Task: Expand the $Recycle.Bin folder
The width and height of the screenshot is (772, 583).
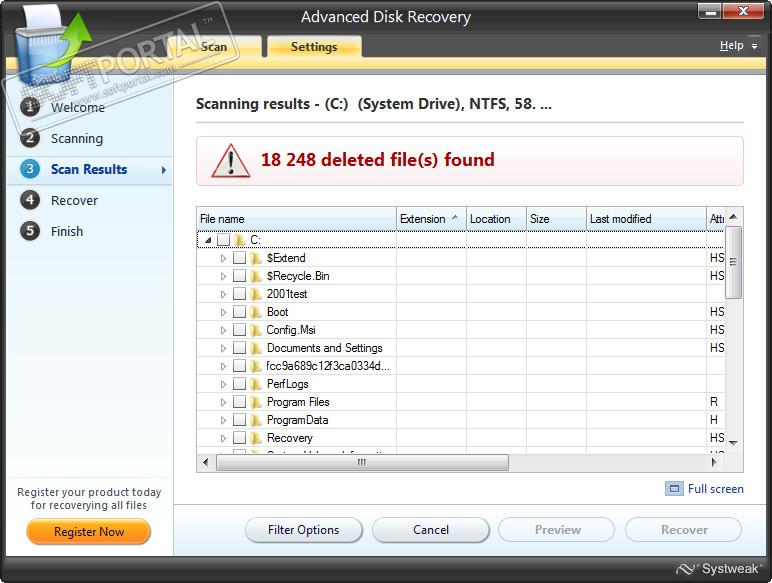Action: 224,276
